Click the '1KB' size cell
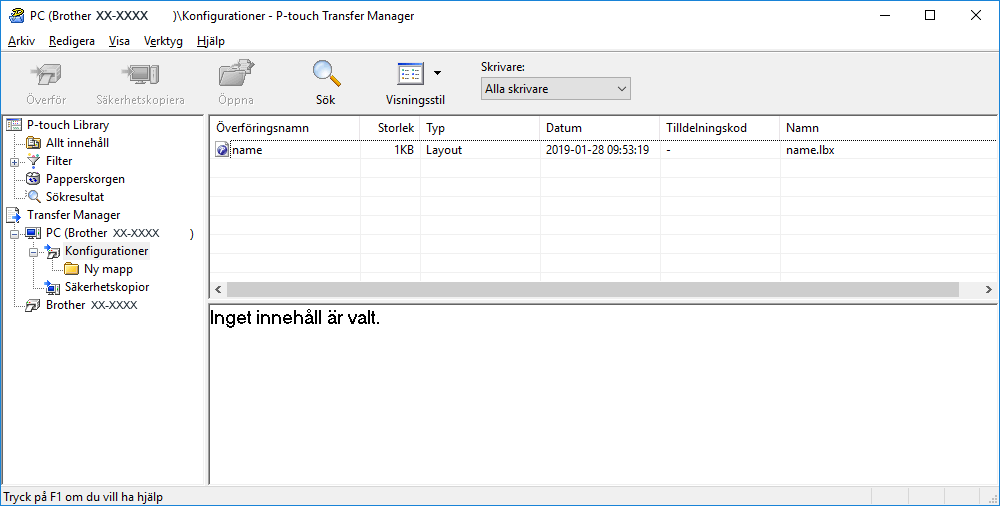The width and height of the screenshot is (1000, 506). (x=404, y=150)
